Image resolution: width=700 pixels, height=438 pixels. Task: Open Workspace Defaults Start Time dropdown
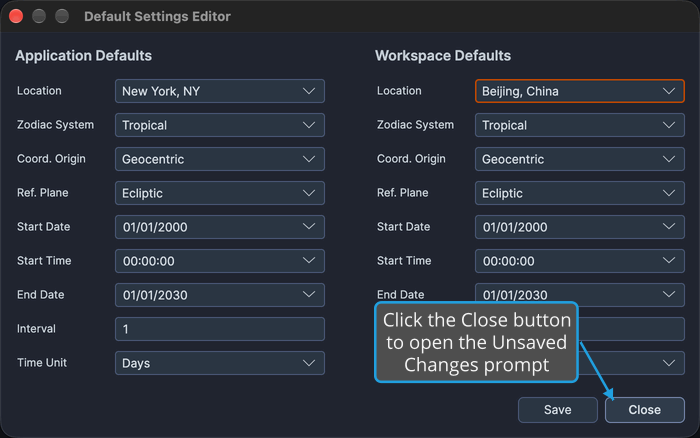tap(579, 261)
